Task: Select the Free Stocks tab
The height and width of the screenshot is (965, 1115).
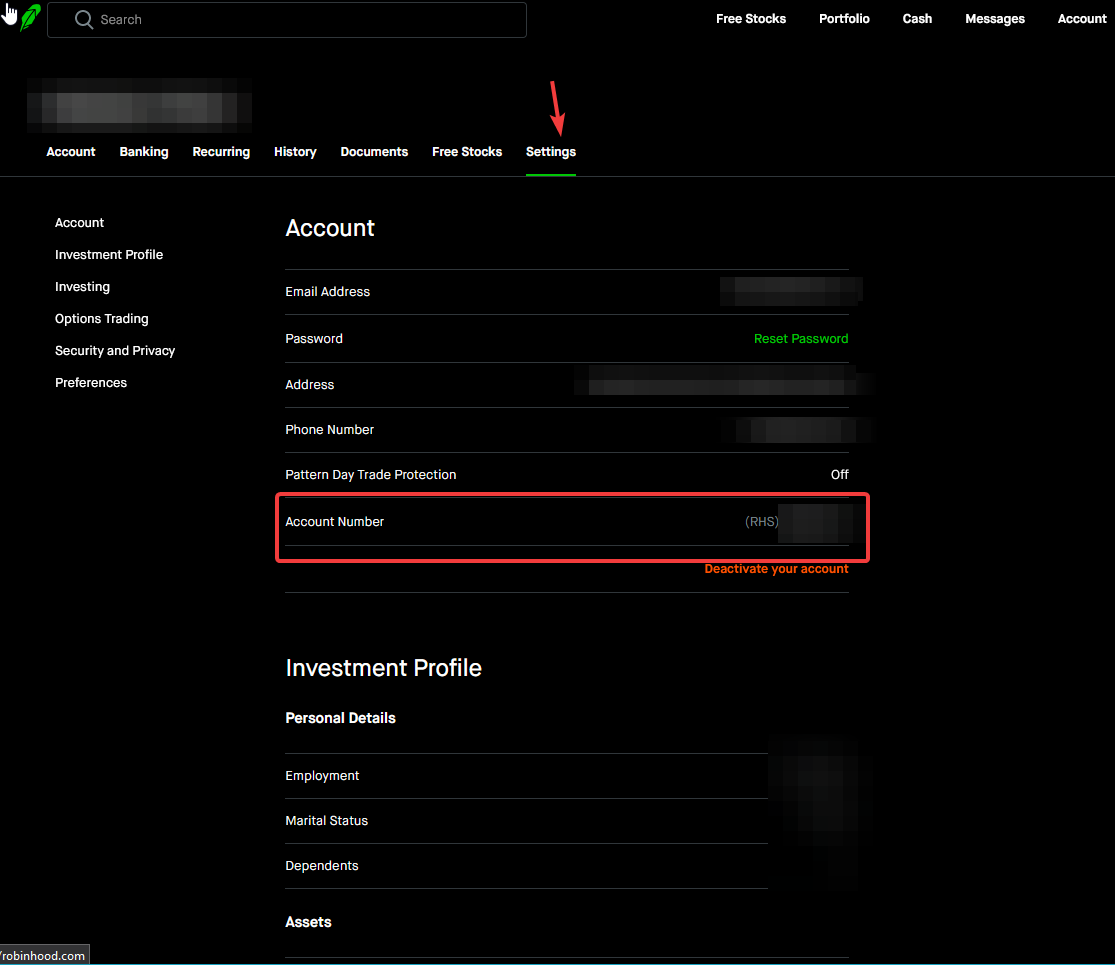Action: click(x=466, y=151)
